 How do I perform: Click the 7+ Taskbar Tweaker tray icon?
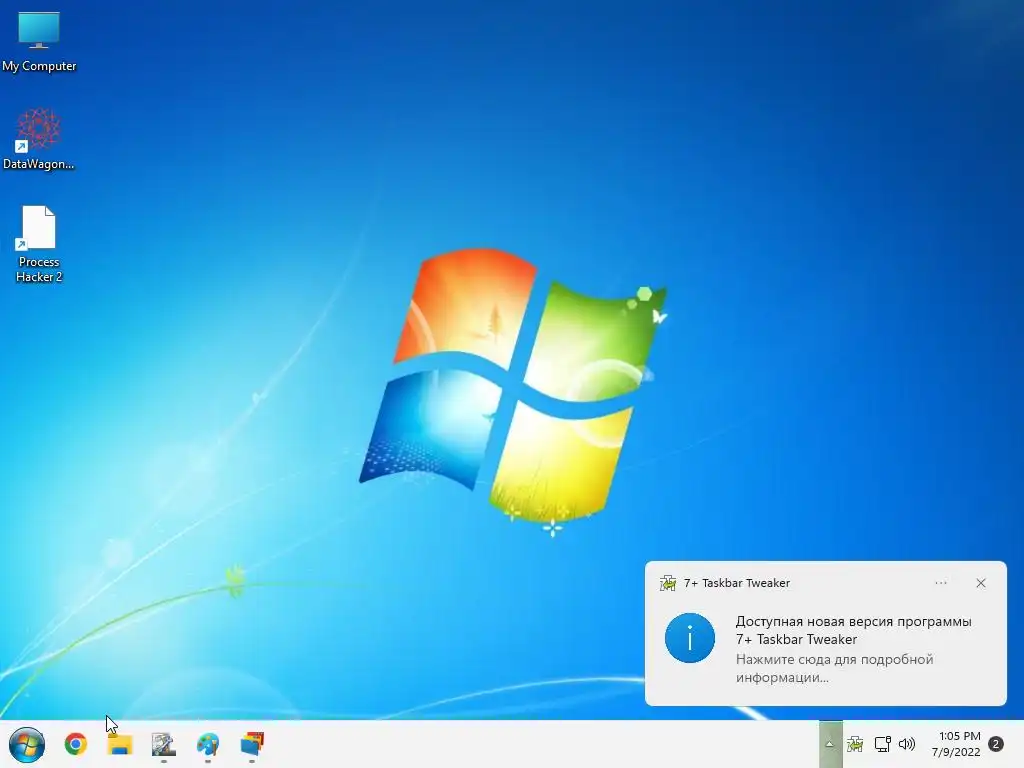[x=855, y=744]
